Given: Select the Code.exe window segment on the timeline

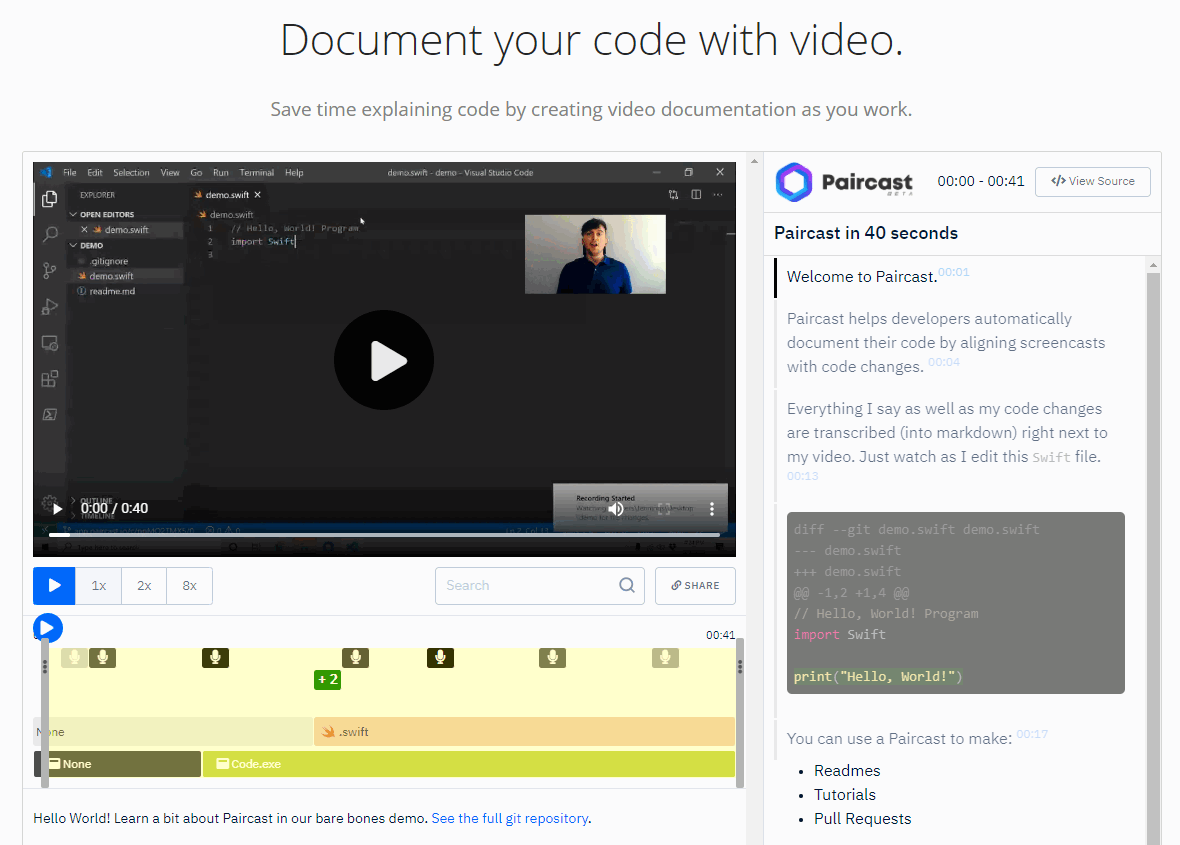Looking at the screenshot, I should tap(469, 764).
